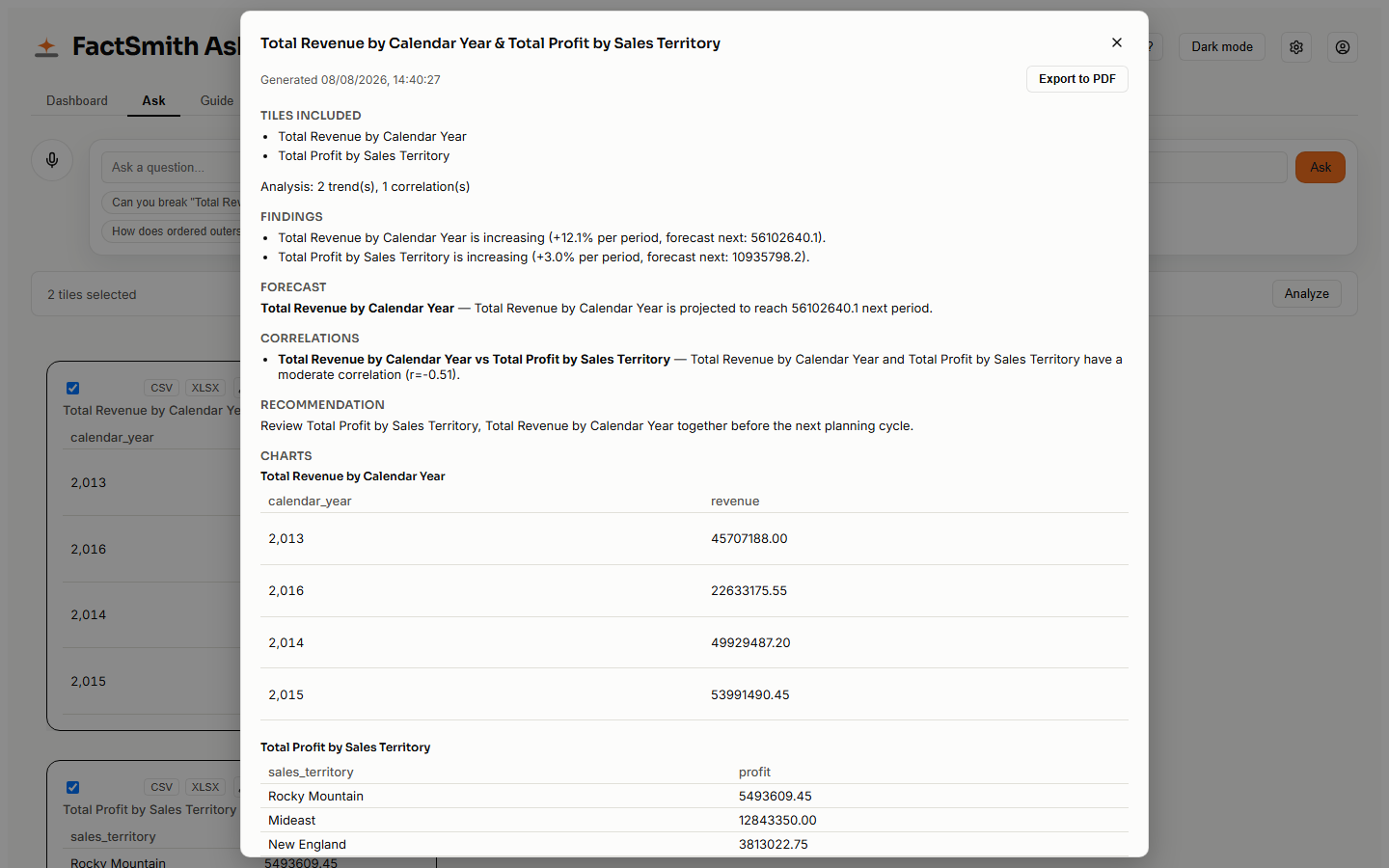
Task: Click revenue value 22633175.55
Action: (749, 590)
